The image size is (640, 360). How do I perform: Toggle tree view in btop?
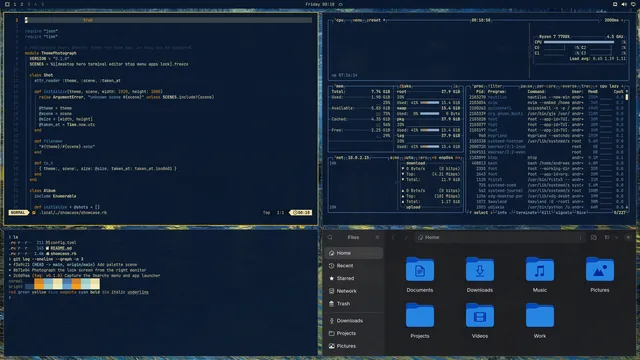coord(585,86)
